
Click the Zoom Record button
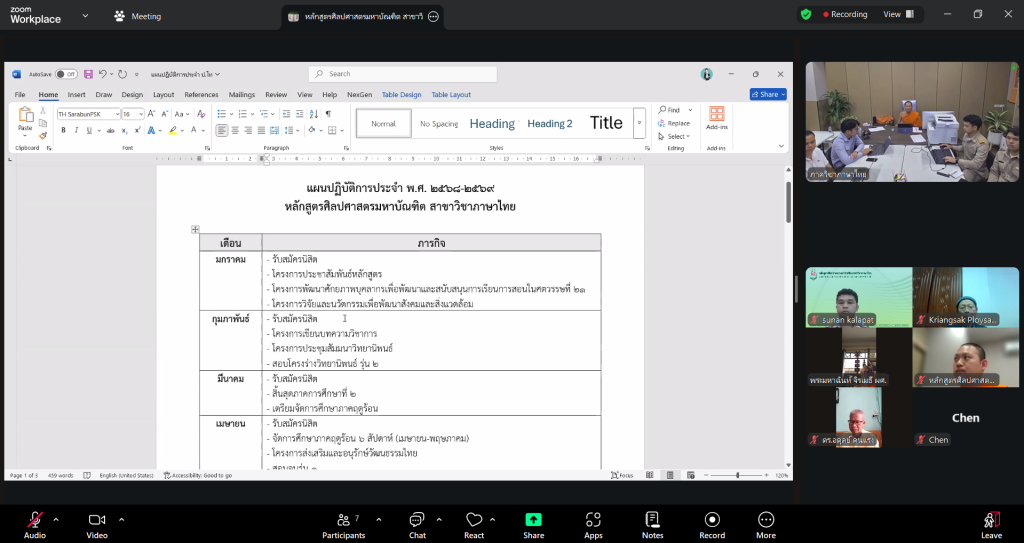[x=712, y=525]
